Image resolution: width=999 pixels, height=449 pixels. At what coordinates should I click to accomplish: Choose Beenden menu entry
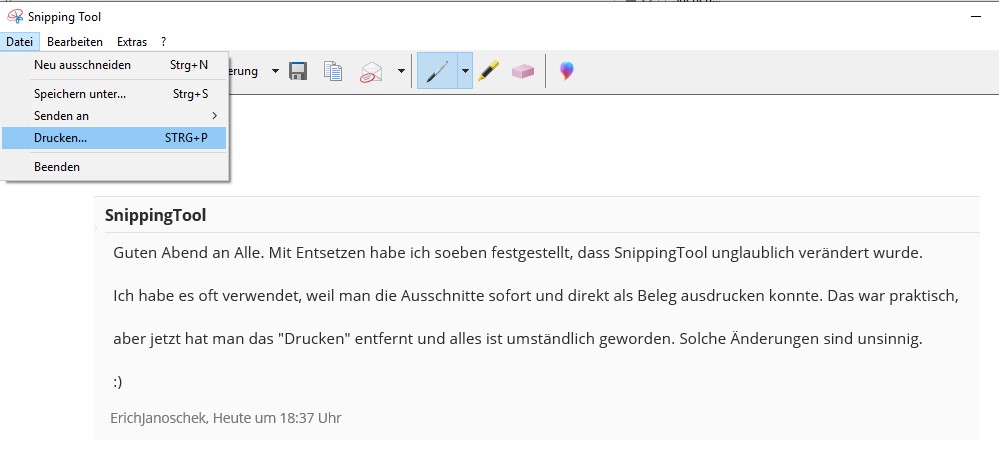tap(114, 167)
